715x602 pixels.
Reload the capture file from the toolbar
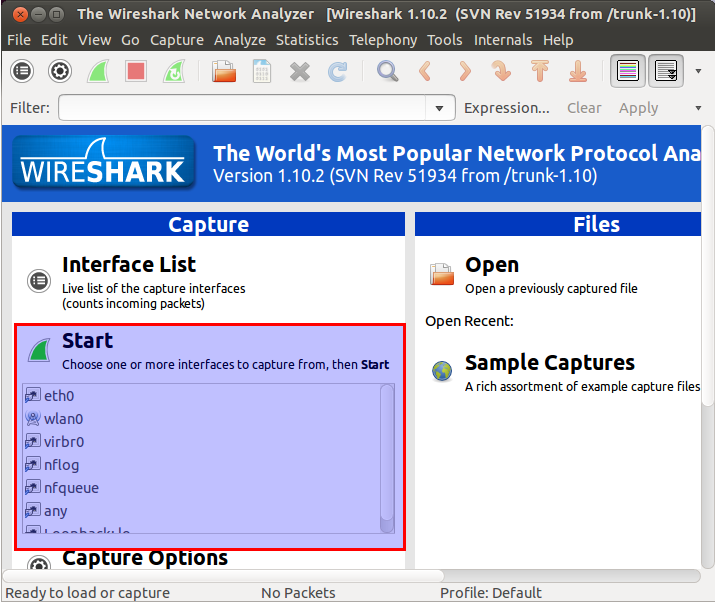(338, 72)
